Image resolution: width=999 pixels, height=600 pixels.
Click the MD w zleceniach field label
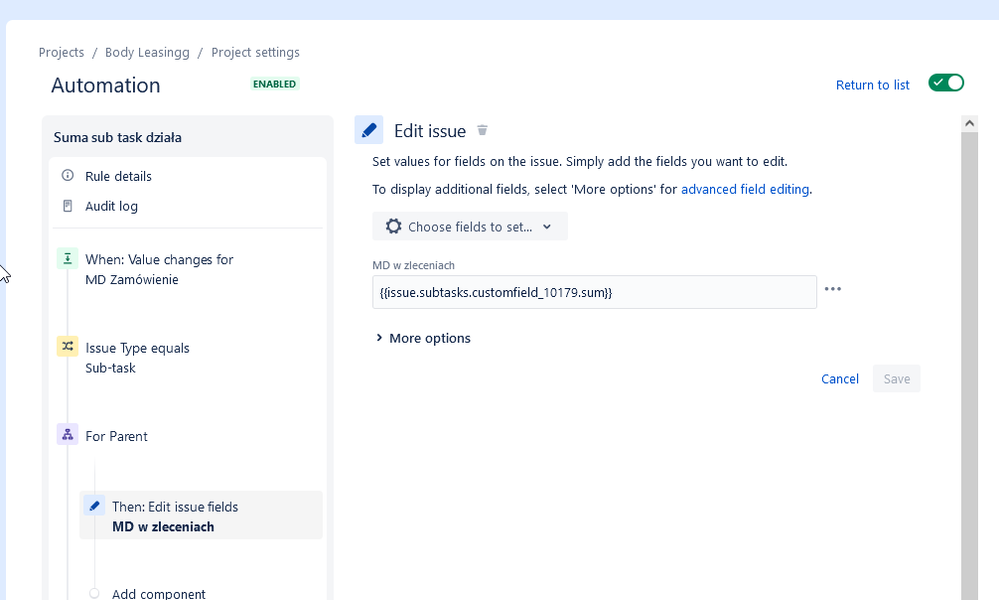(x=413, y=265)
